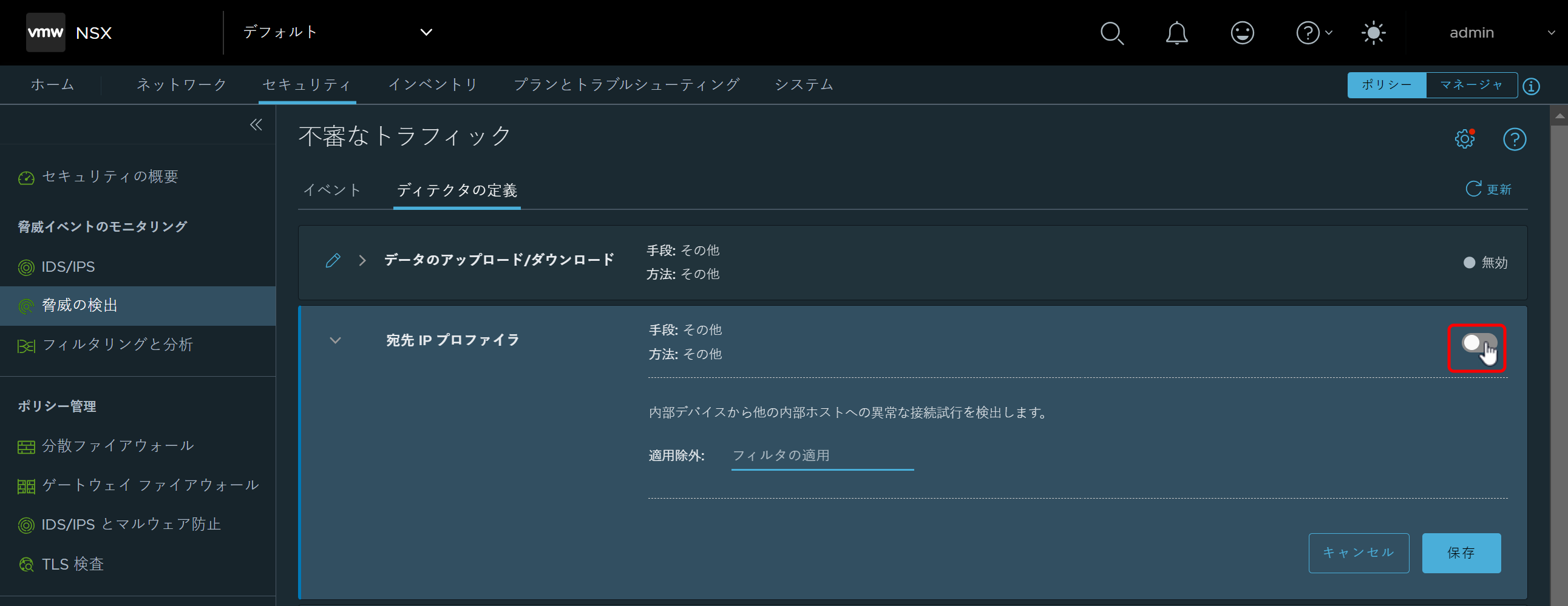
Task: Open the セキュリティ menu
Action: click(307, 84)
